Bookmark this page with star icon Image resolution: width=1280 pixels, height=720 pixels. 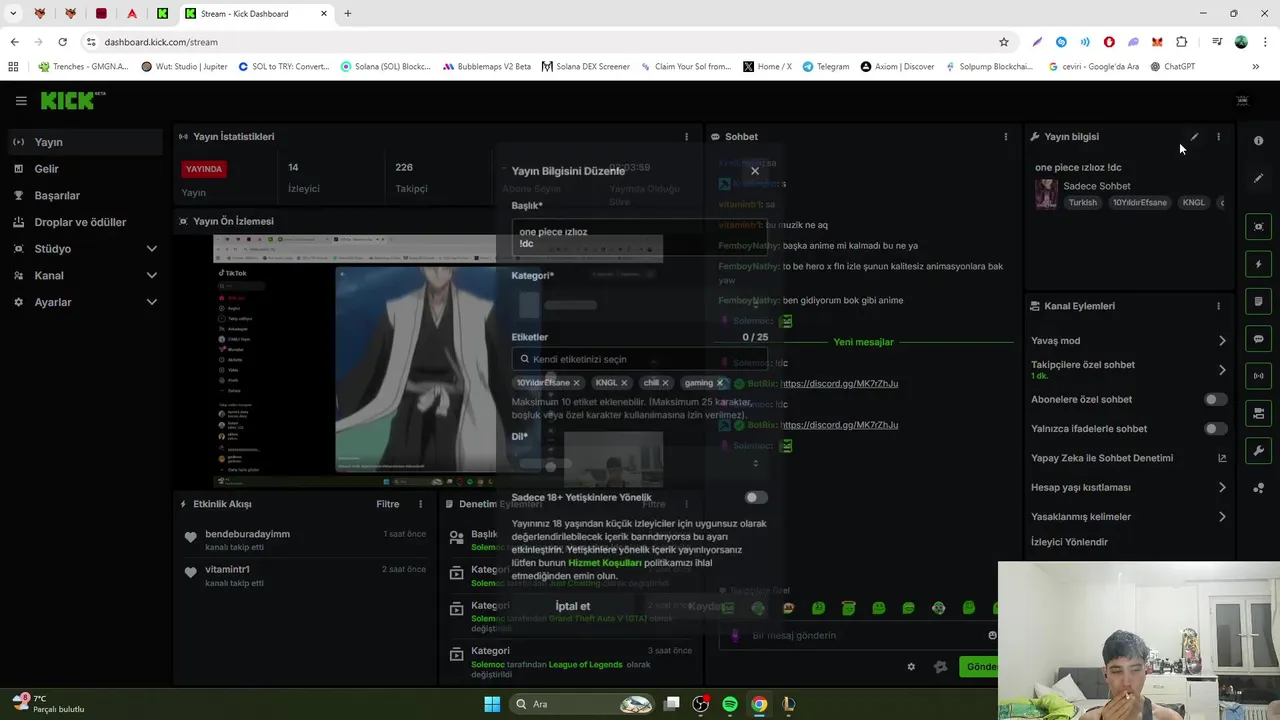tap(1004, 42)
